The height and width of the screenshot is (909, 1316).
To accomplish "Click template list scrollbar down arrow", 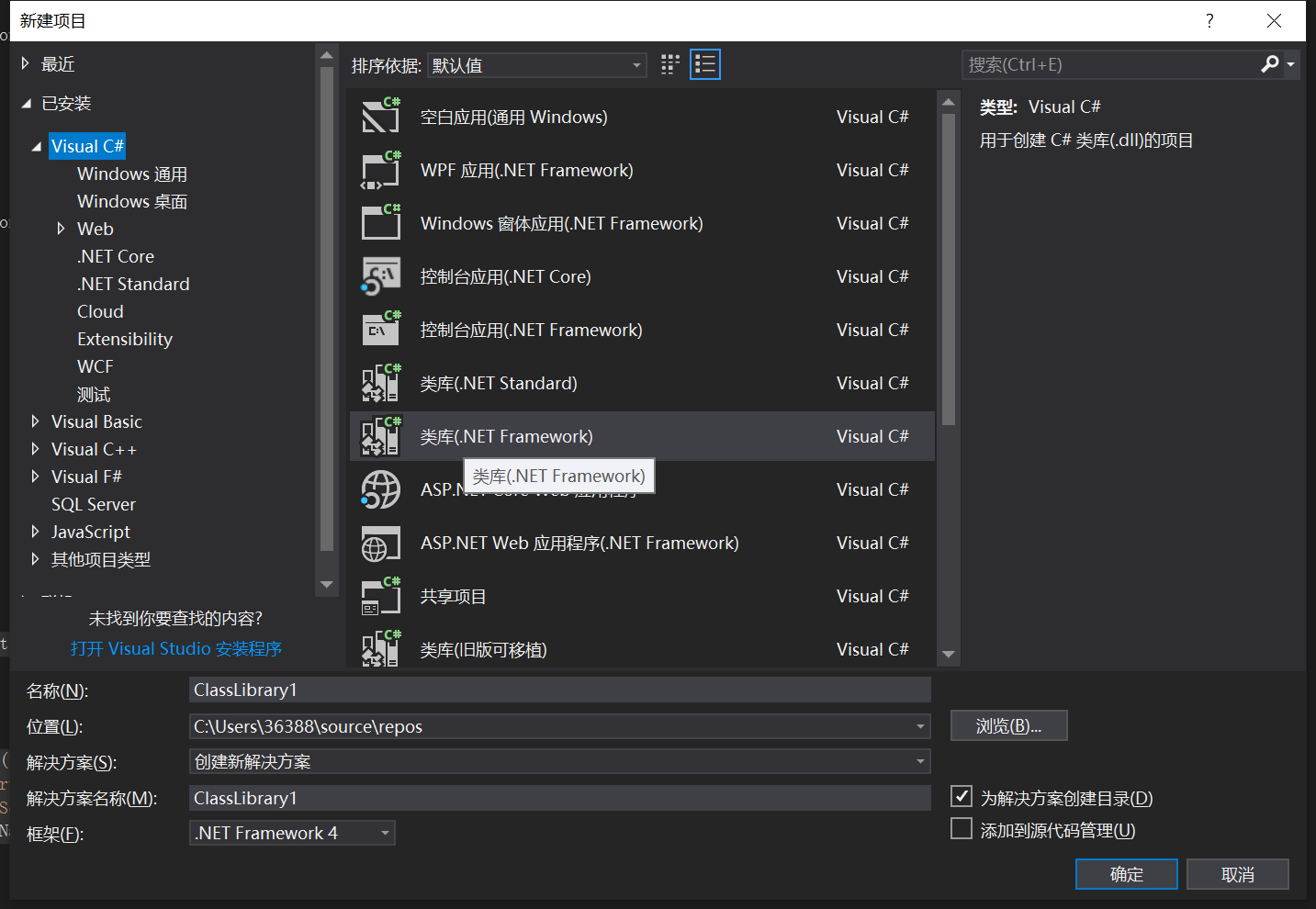I will click(x=949, y=655).
